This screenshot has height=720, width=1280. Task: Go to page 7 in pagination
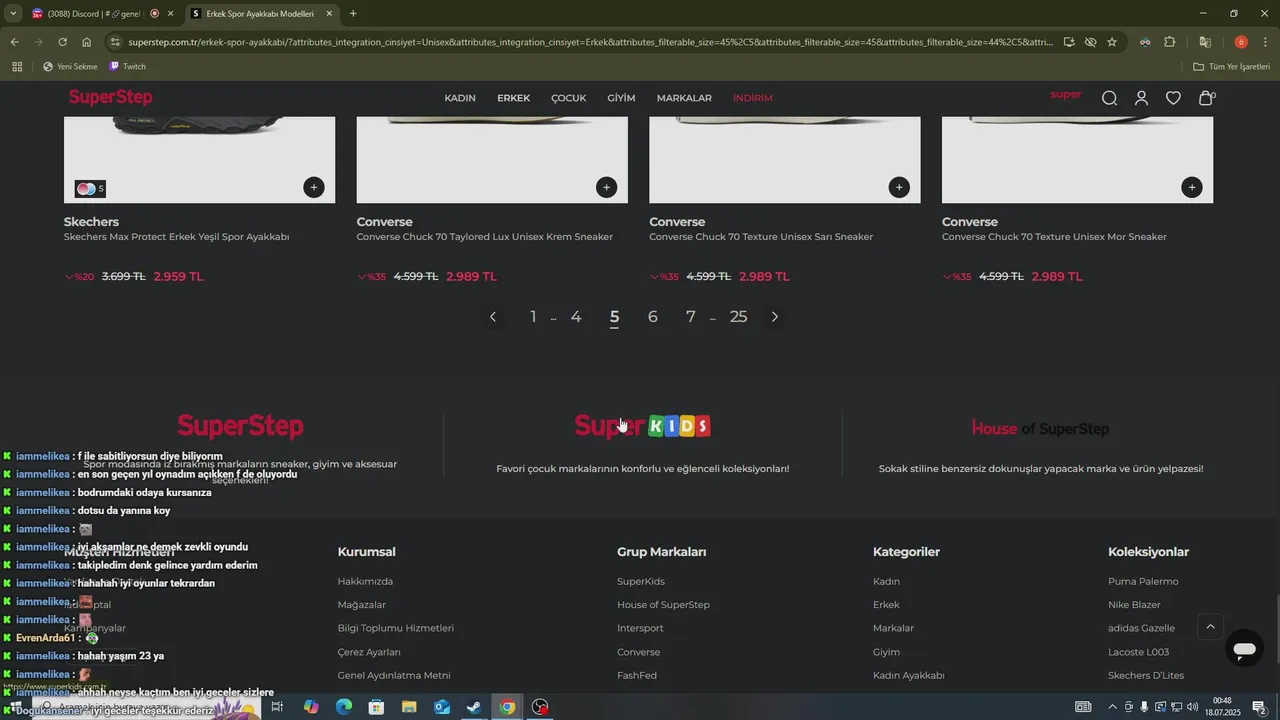pyautogui.click(x=690, y=317)
